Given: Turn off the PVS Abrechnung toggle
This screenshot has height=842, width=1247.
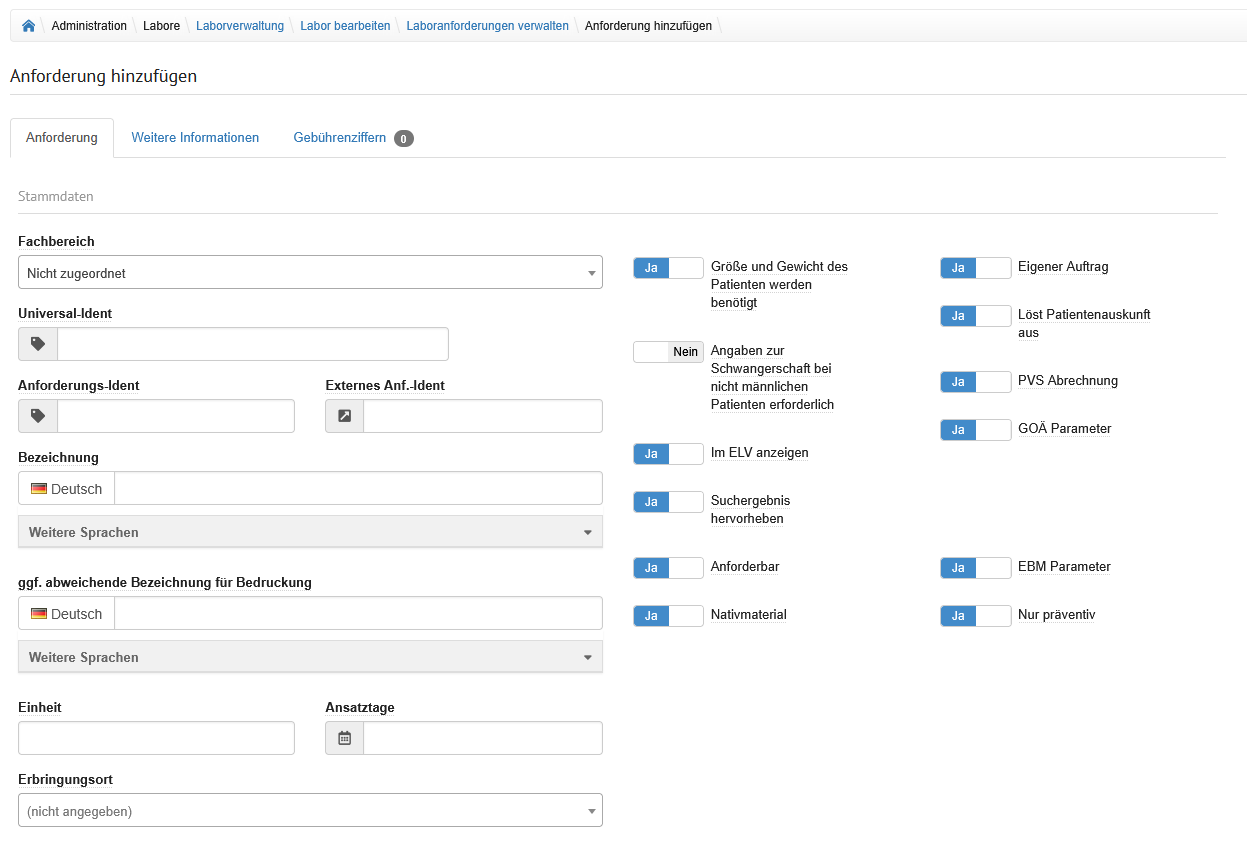Looking at the screenshot, I should 975,382.
